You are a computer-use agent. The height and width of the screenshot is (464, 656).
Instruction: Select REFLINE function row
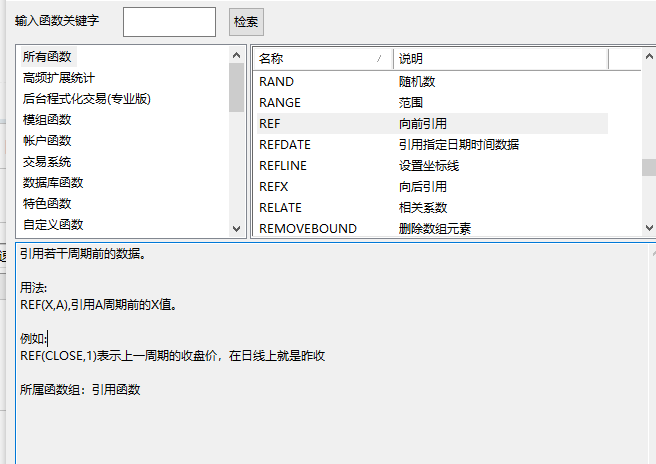pyautogui.click(x=432, y=165)
